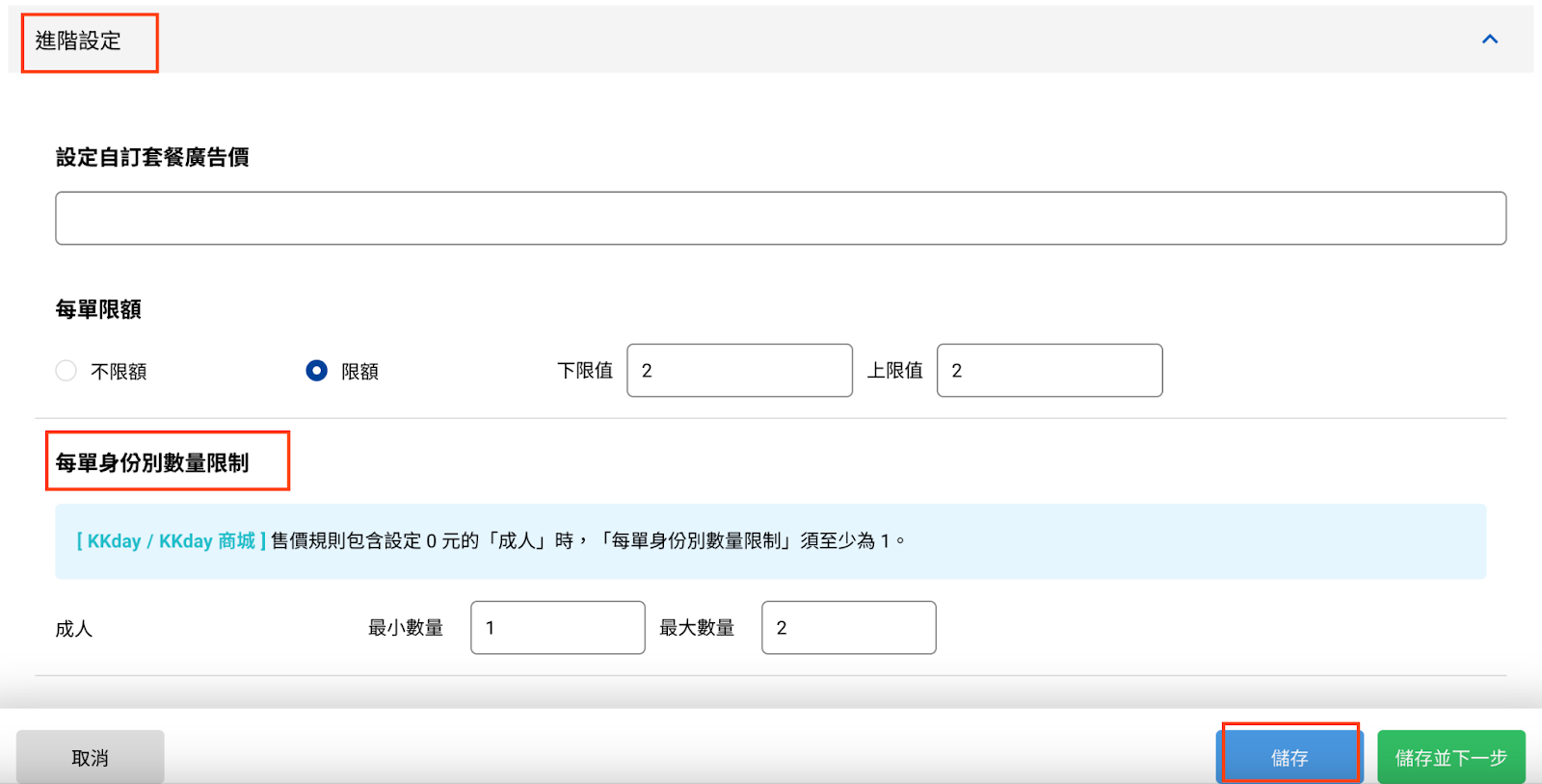The width and height of the screenshot is (1542, 784).
Task: Click the 成人 row label
Action: [73, 629]
